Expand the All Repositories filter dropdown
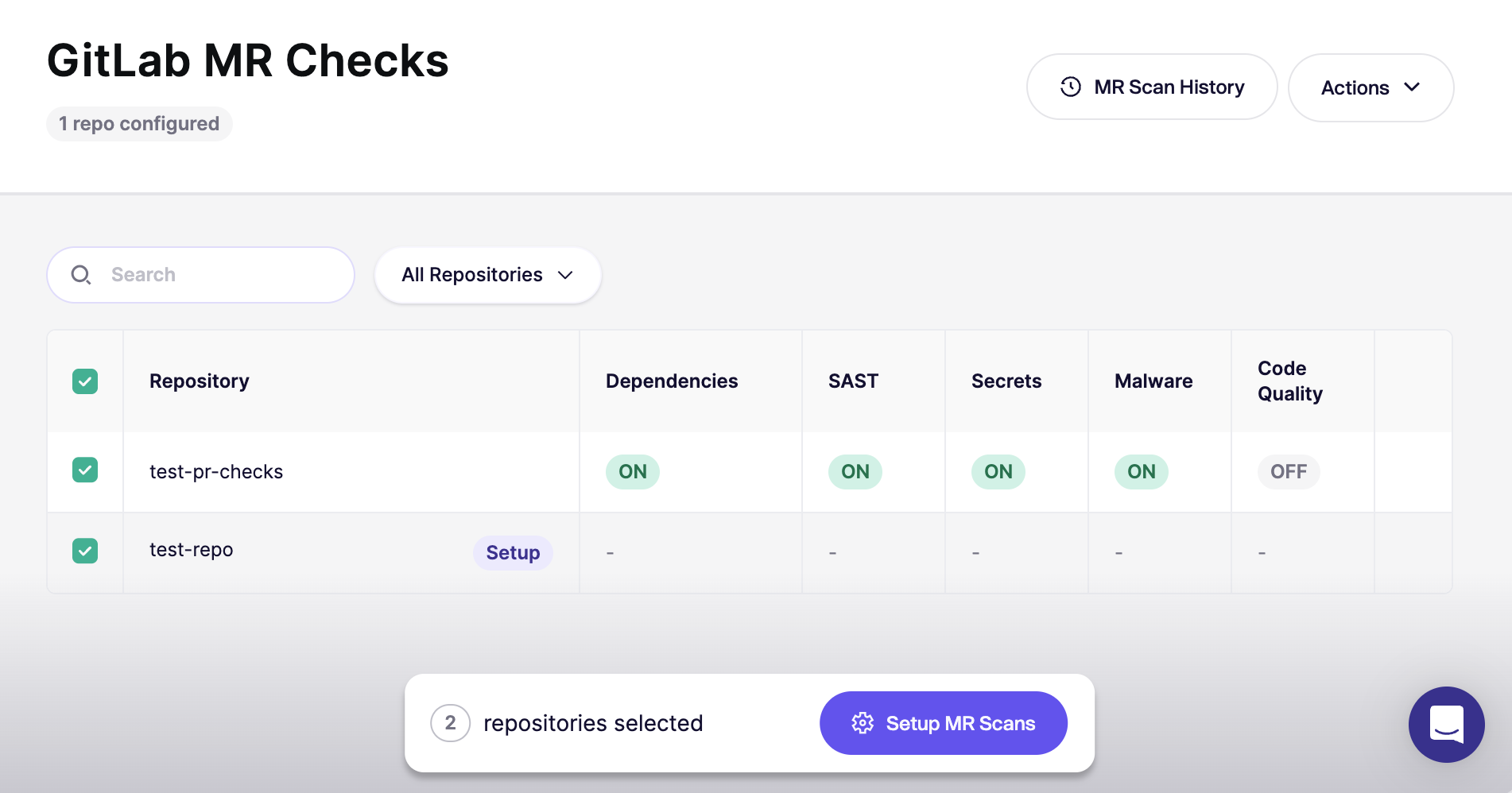The height and width of the screenshot is (793, 1512). 487,275
